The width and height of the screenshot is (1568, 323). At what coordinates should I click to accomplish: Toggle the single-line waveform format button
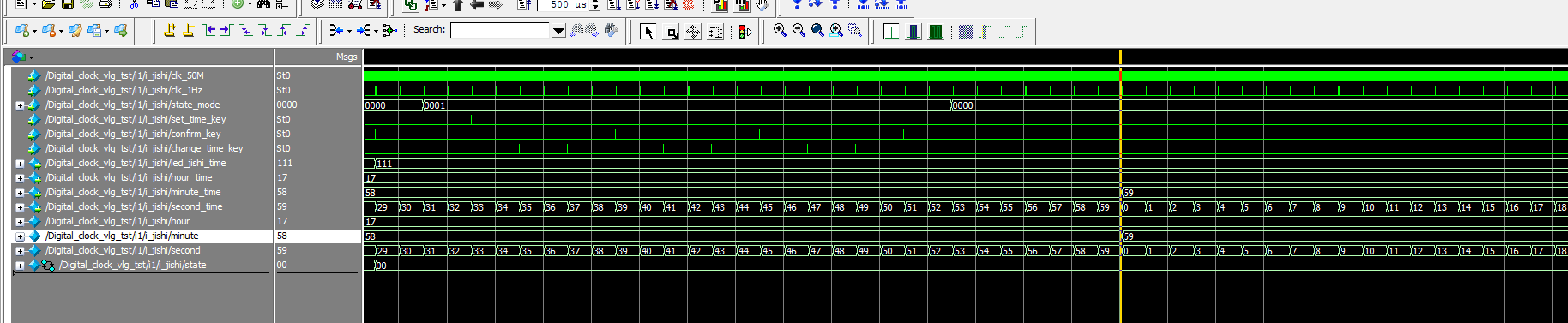click(891, 32)
